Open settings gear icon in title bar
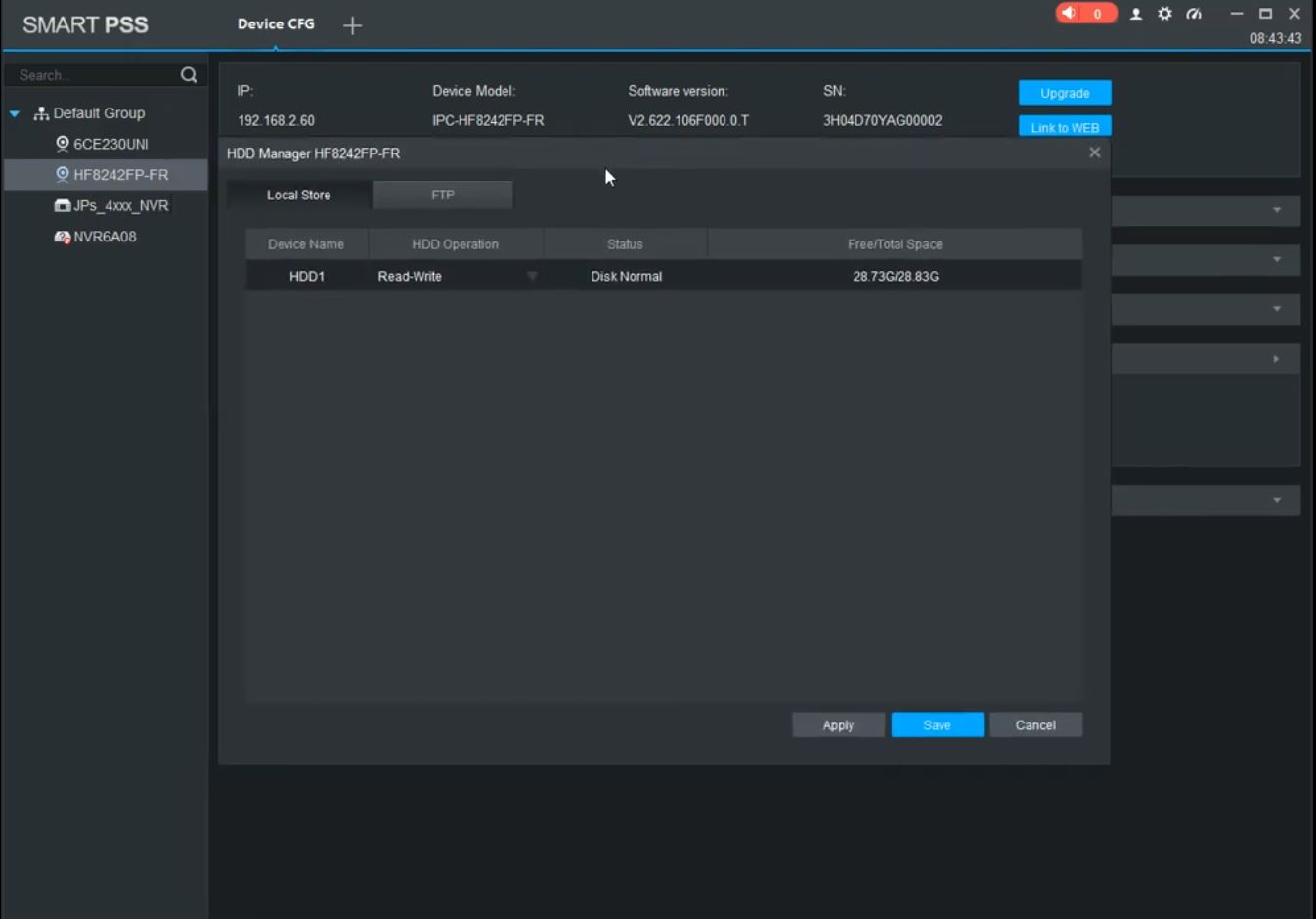This screenshot has height=919, width=1316. coord(1164,14)
